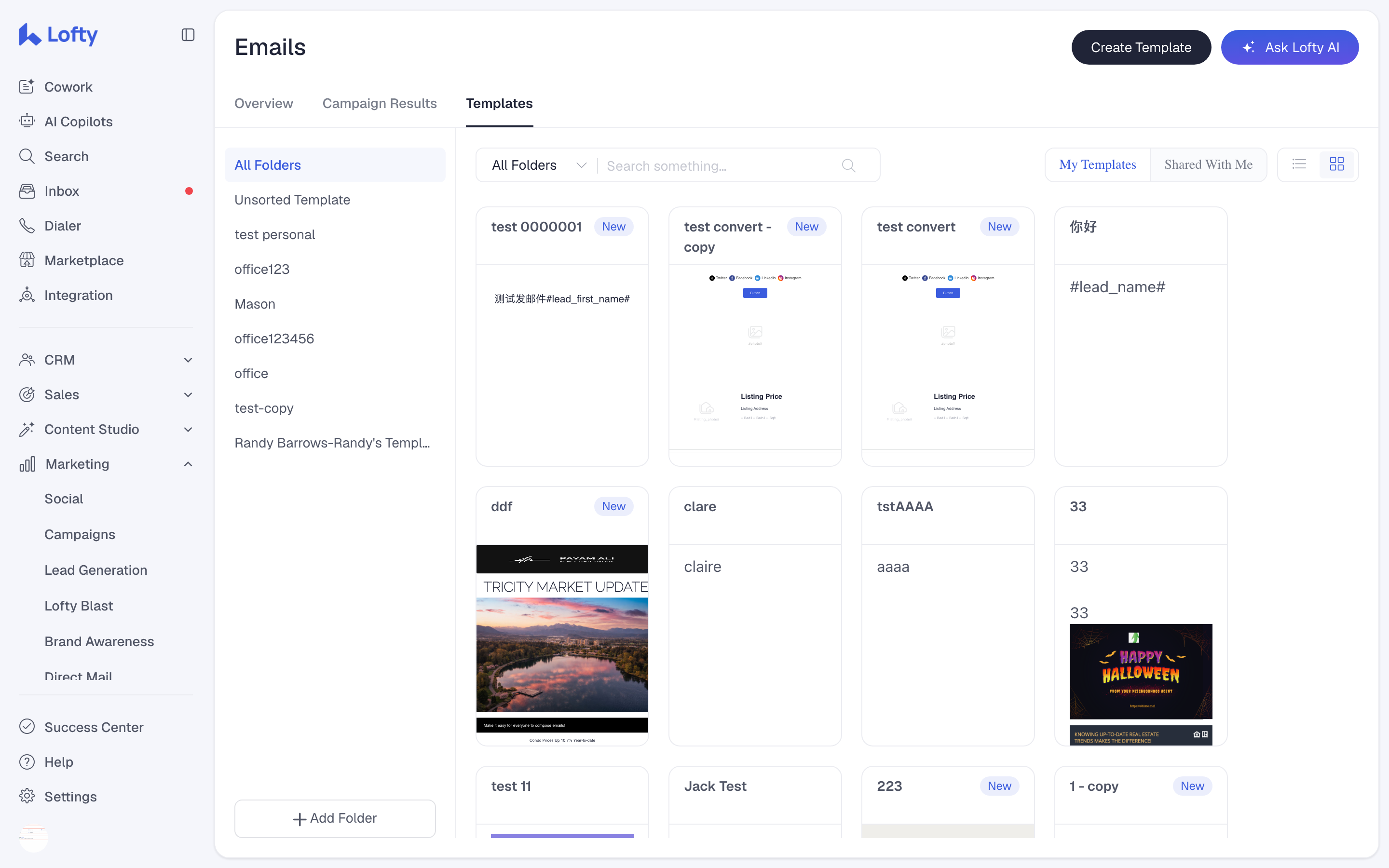1389x868 pixels.
Task: Open the tstAAAA template card
Action: 948,616
